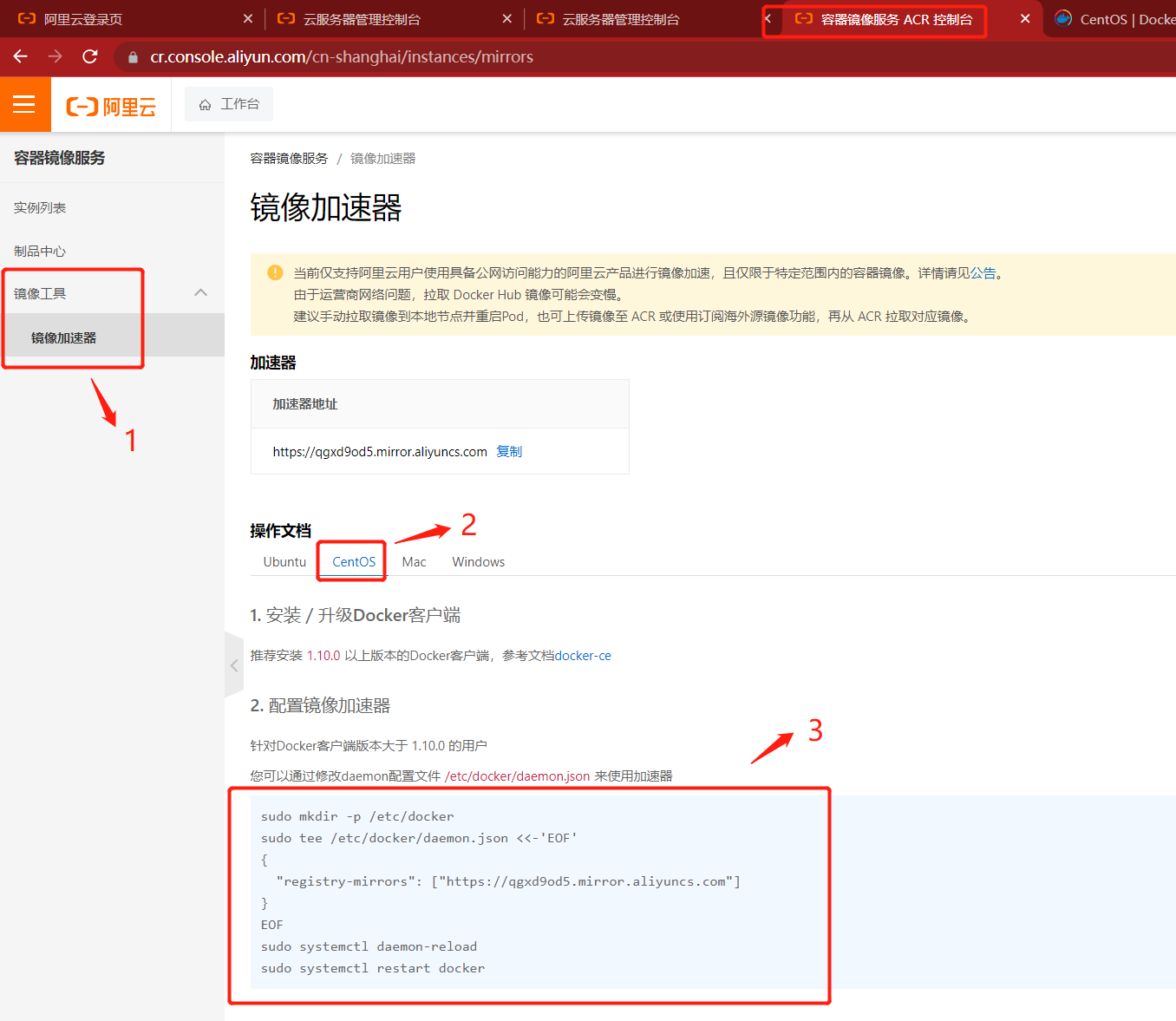Open 实例列表 in sidebar
The height and width of the screenshot is (1021, 1176).
40,207
